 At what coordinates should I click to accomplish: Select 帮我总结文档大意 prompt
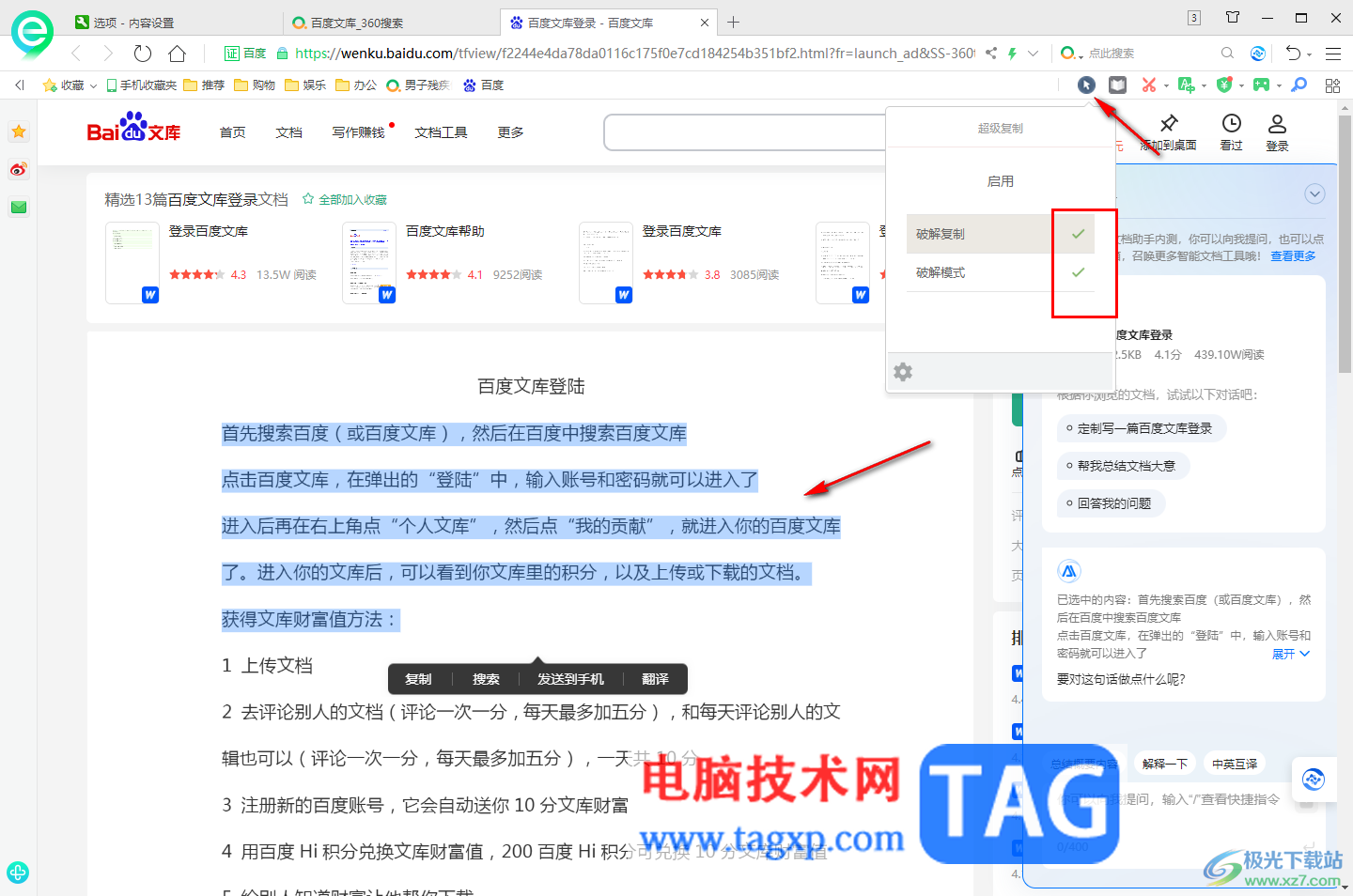1123,466
